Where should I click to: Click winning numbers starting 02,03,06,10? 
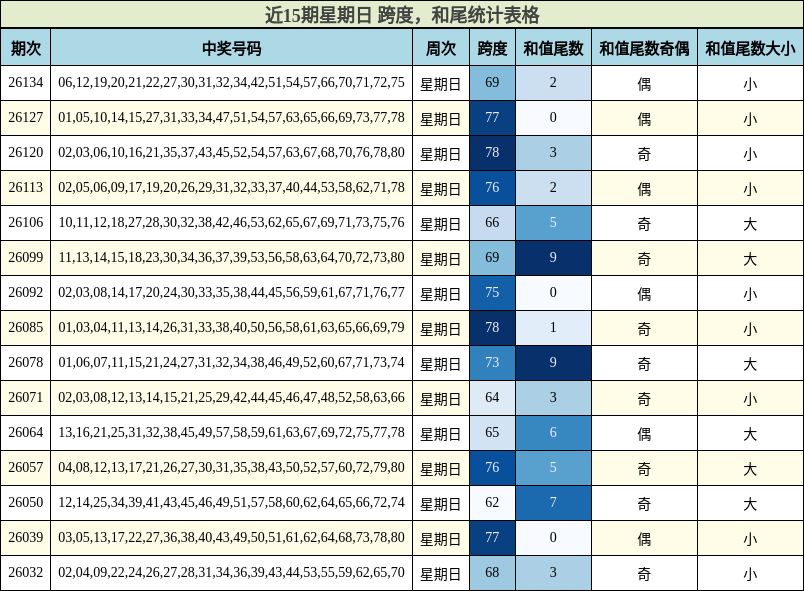[x=231, y=152]
